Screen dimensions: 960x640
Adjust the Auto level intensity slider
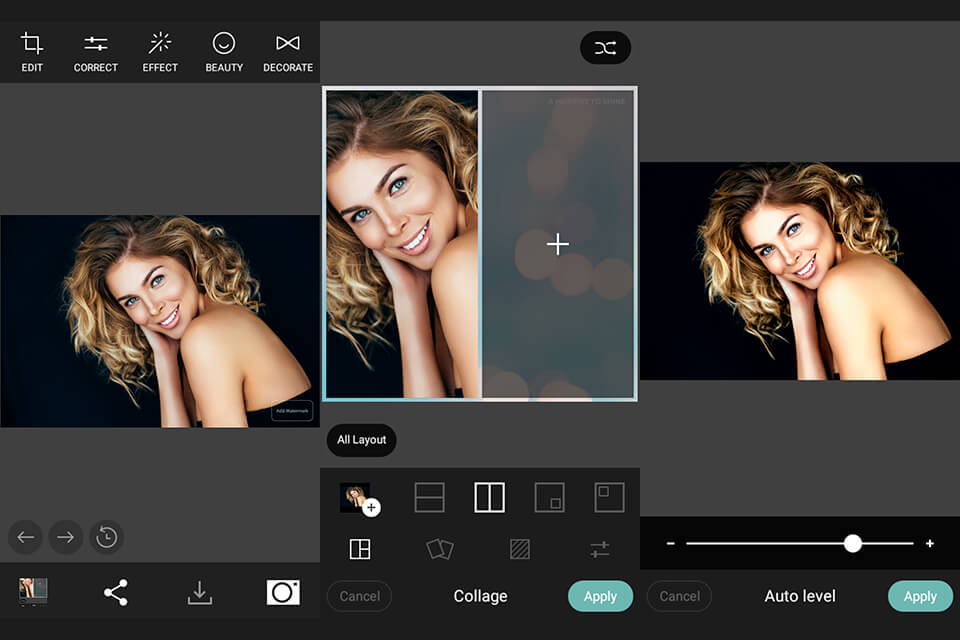point(852,543)
